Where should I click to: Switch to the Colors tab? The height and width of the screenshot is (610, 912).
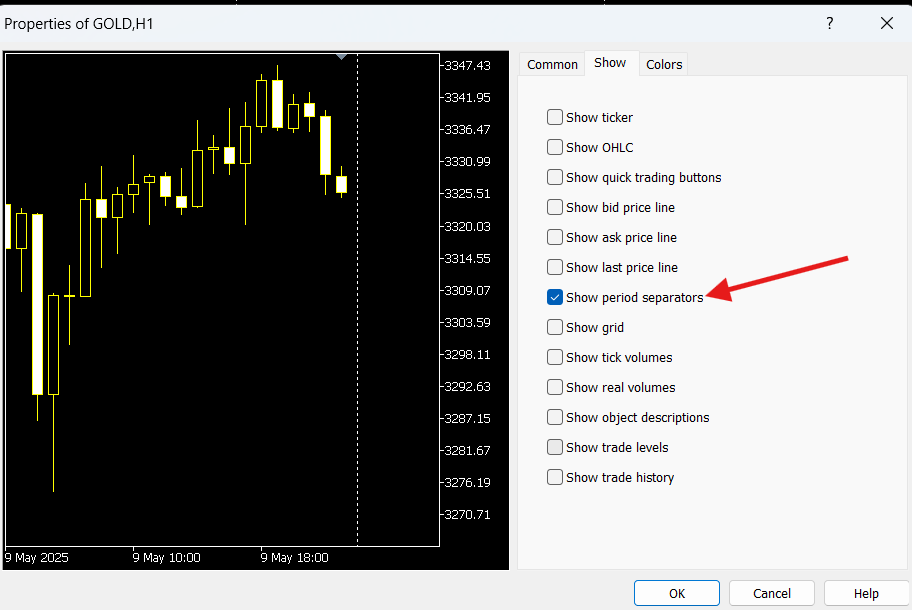point(664,64)
